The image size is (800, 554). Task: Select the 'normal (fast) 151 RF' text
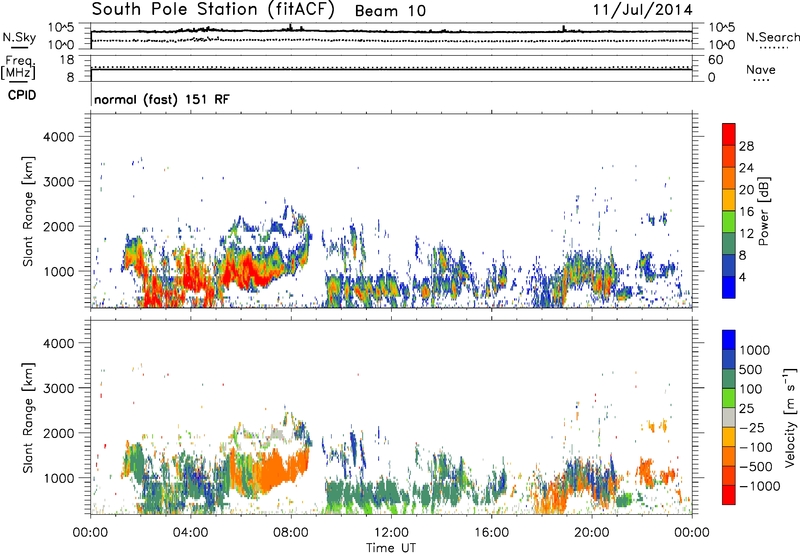(x=162, y=99)
